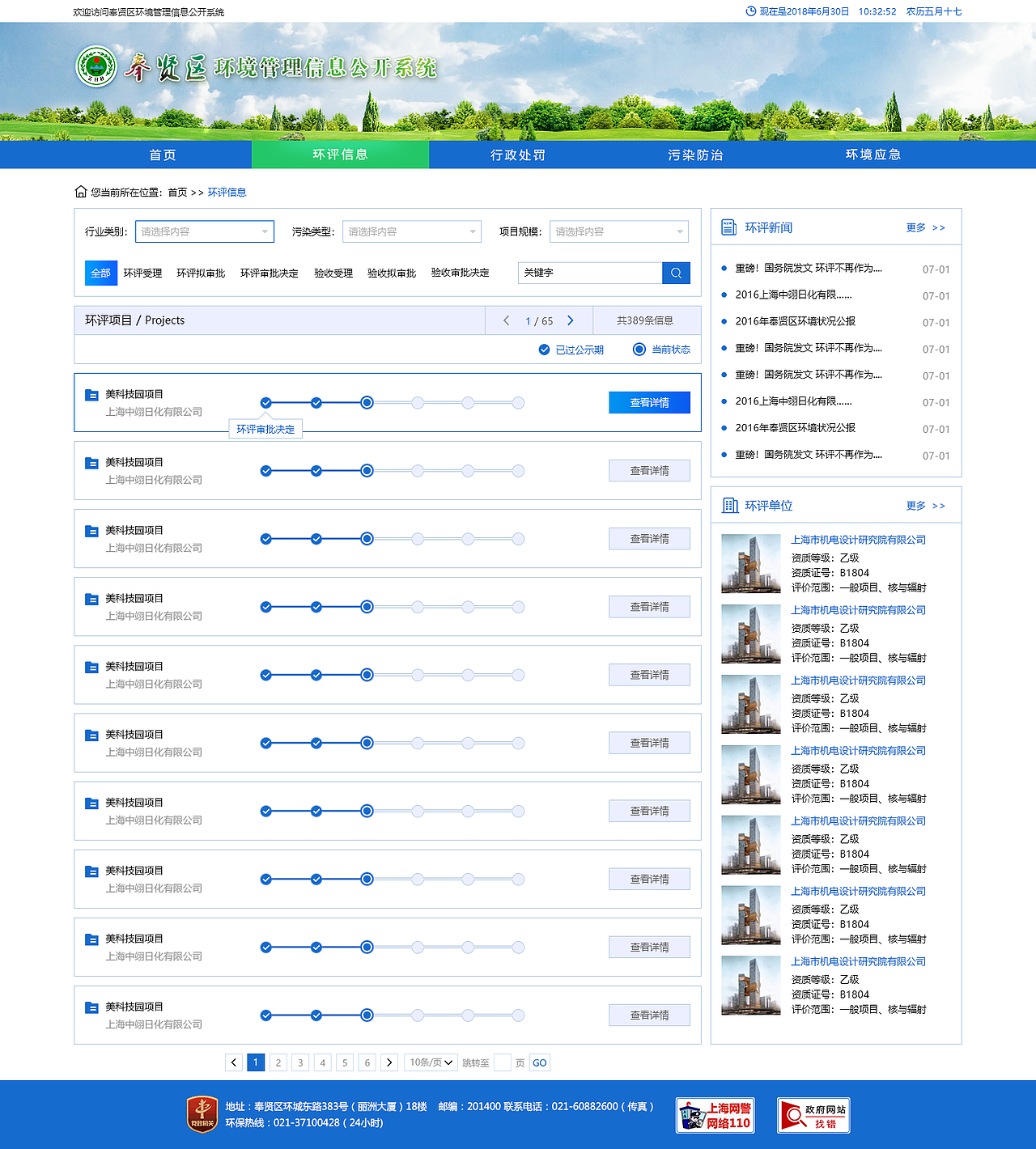Click the 已过公示期 legend check icon
The height and width of the screenshot is (1149, 1036).
pos(544,350)
